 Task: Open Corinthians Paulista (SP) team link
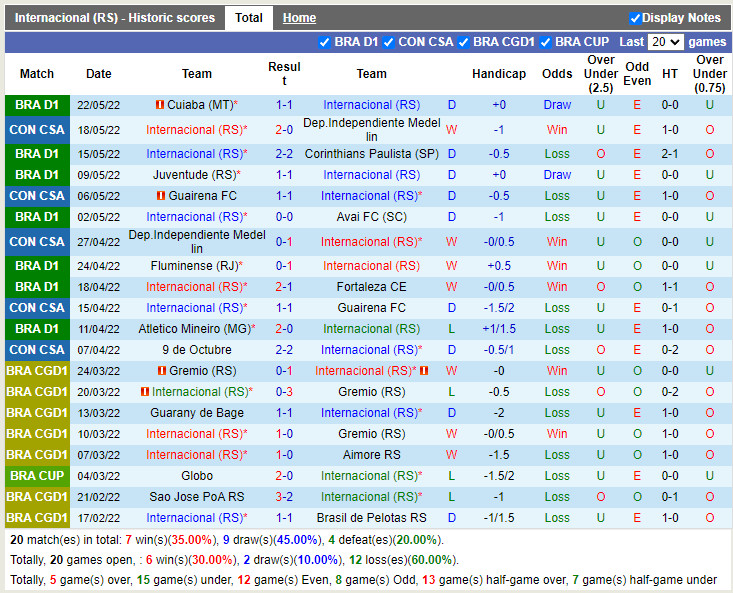[x=371, y=154]
